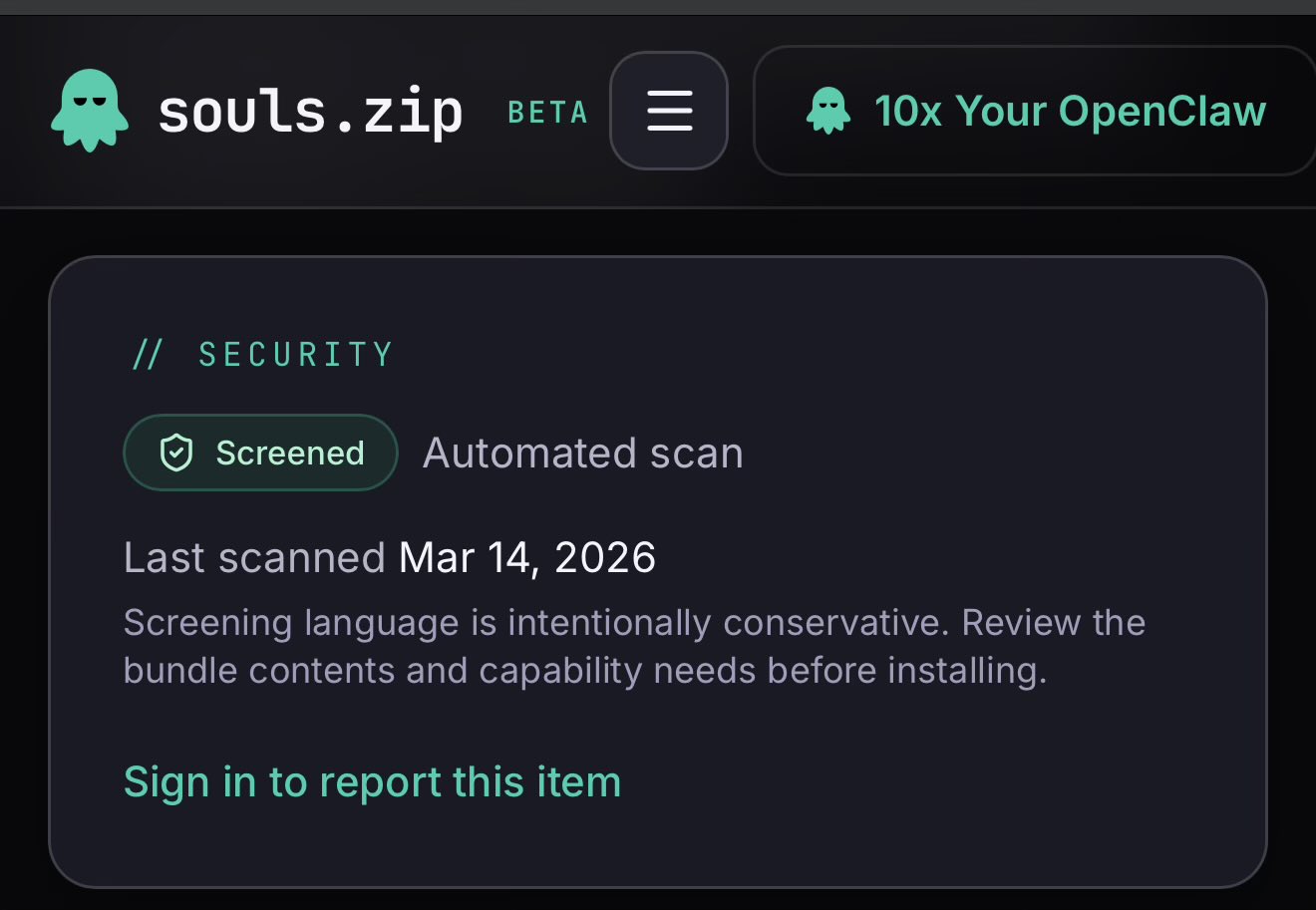
Task: Click the shield checkmark icon
Action: coord(176,454)
